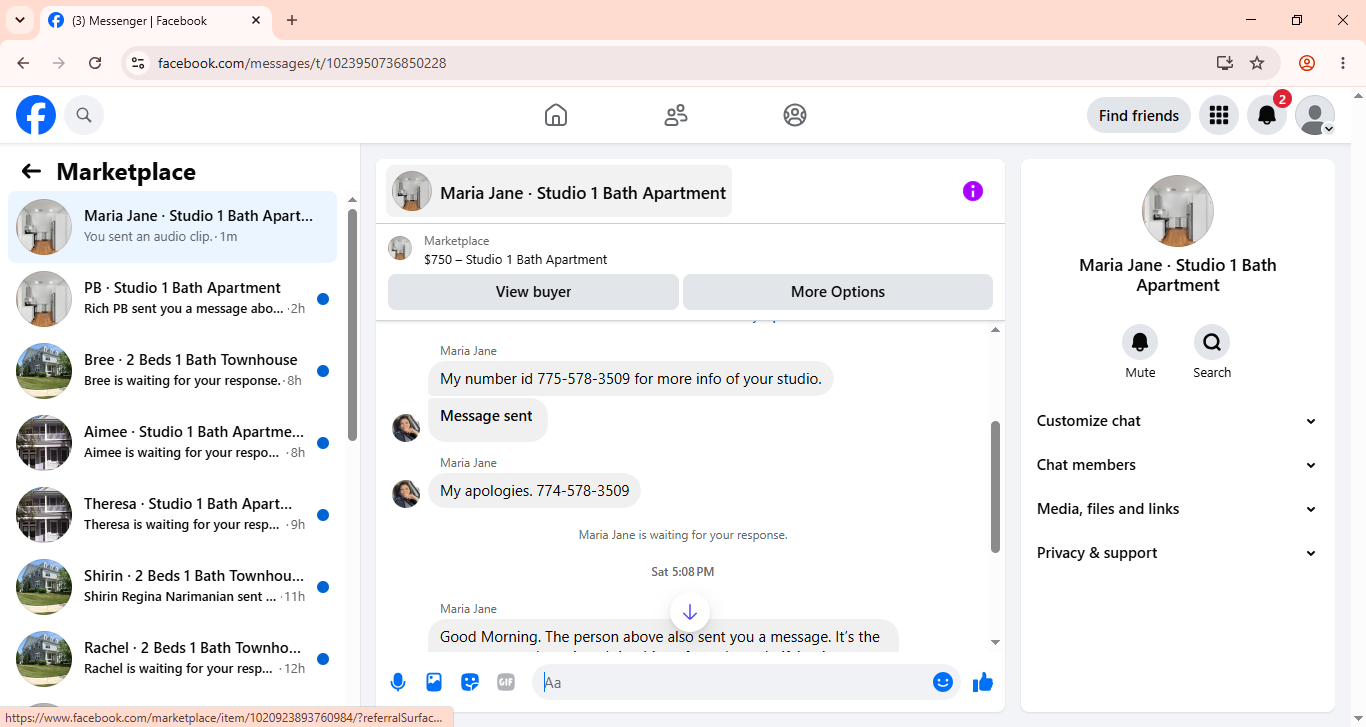Open the Chrome profile icon

[x=1307, y=63]
